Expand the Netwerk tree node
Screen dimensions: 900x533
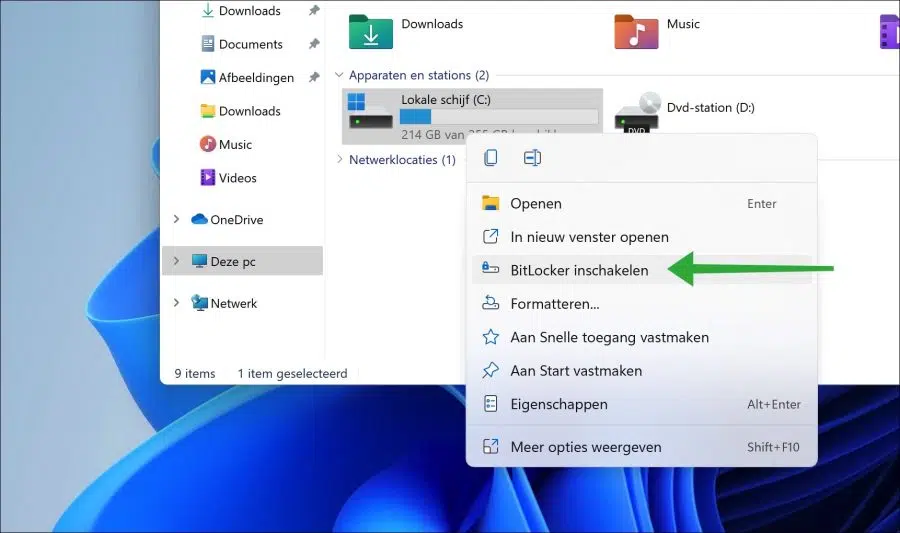[x=176, y=302]
